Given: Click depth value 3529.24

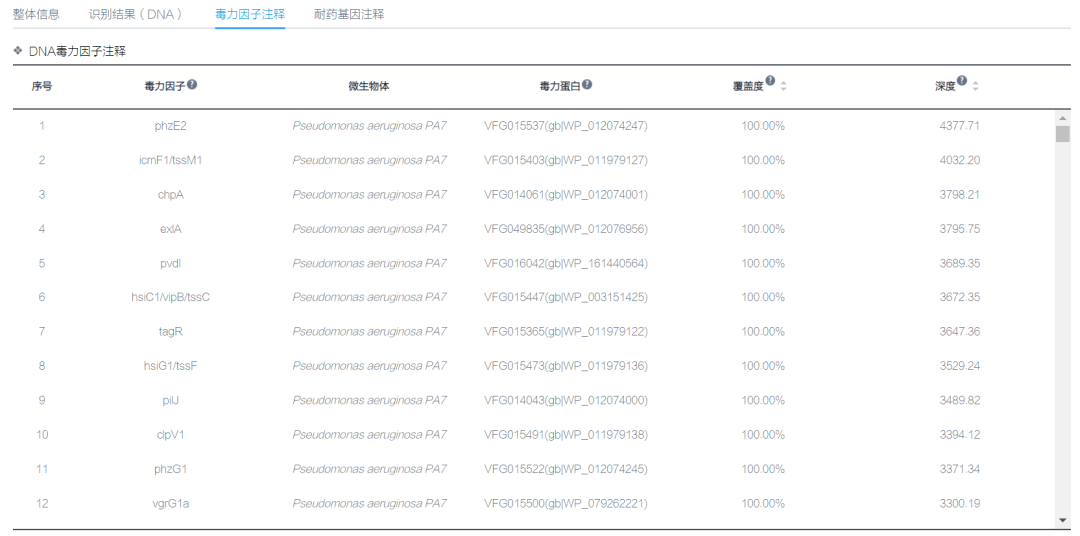Looking at the screenshot, I should click(959, 366).
